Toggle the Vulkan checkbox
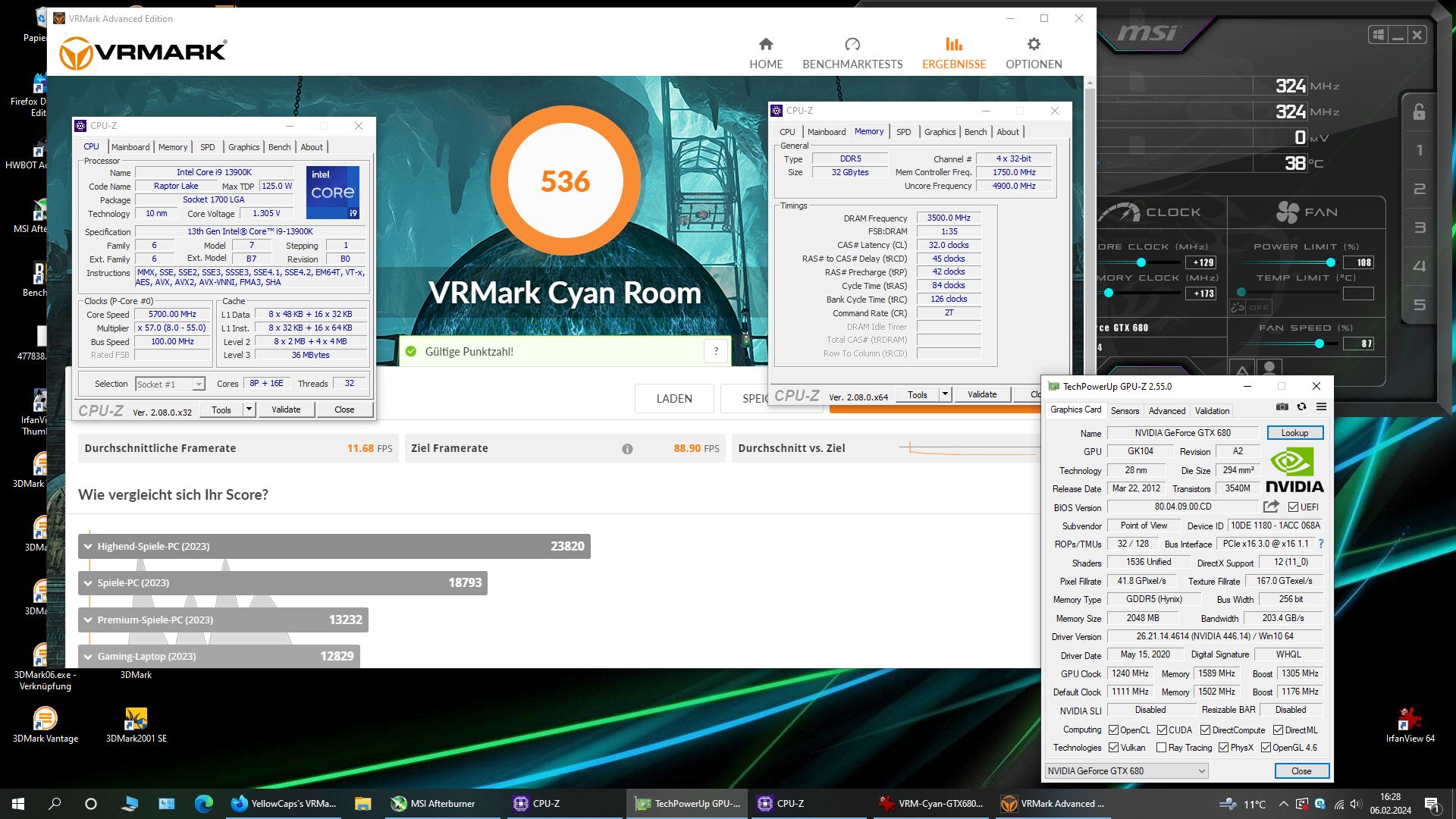Screen dimensions: 1456x819 click(x=1113, y=748)
